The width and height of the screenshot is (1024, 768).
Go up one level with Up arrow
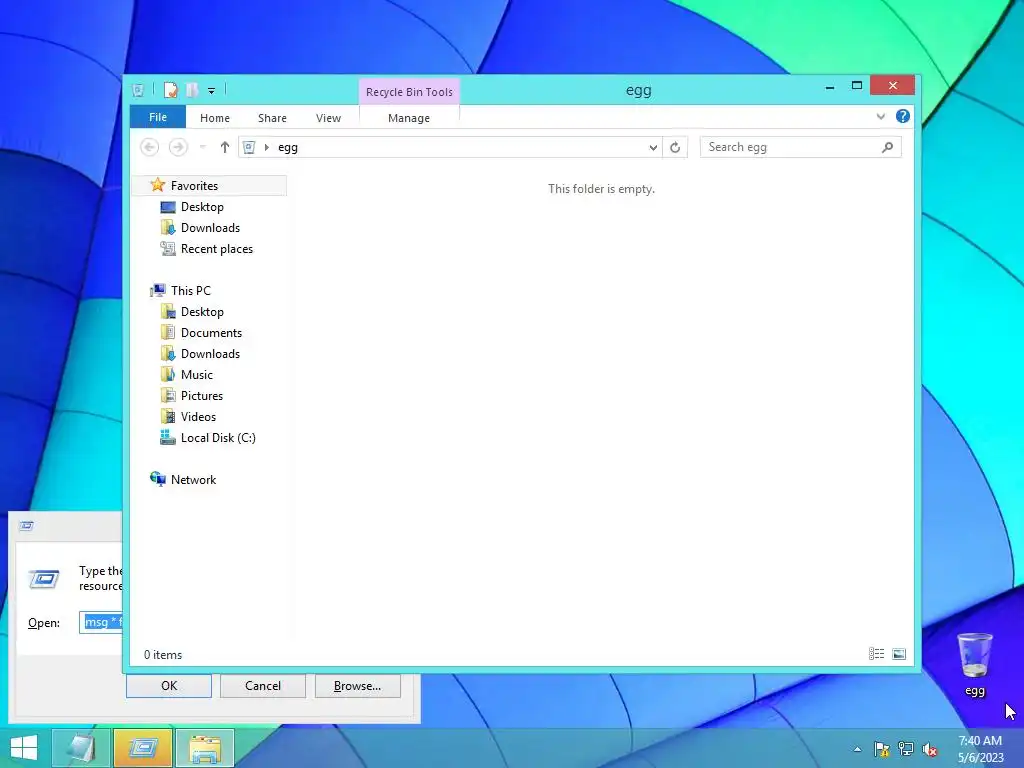[224, 147]
